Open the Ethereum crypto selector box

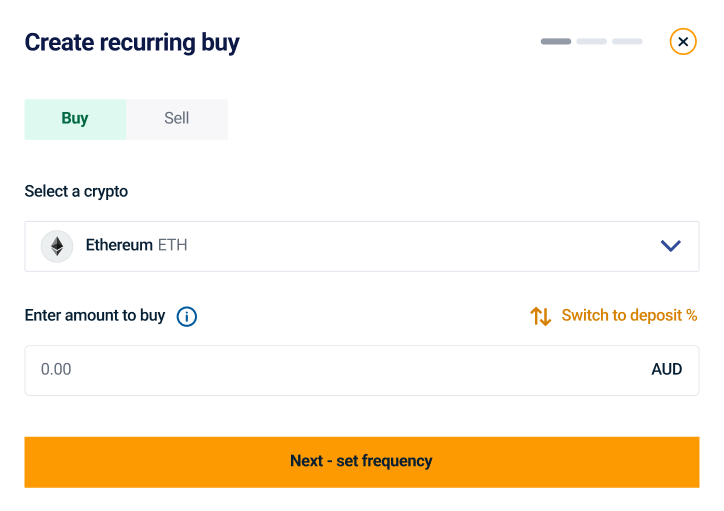tap(361, 246)
